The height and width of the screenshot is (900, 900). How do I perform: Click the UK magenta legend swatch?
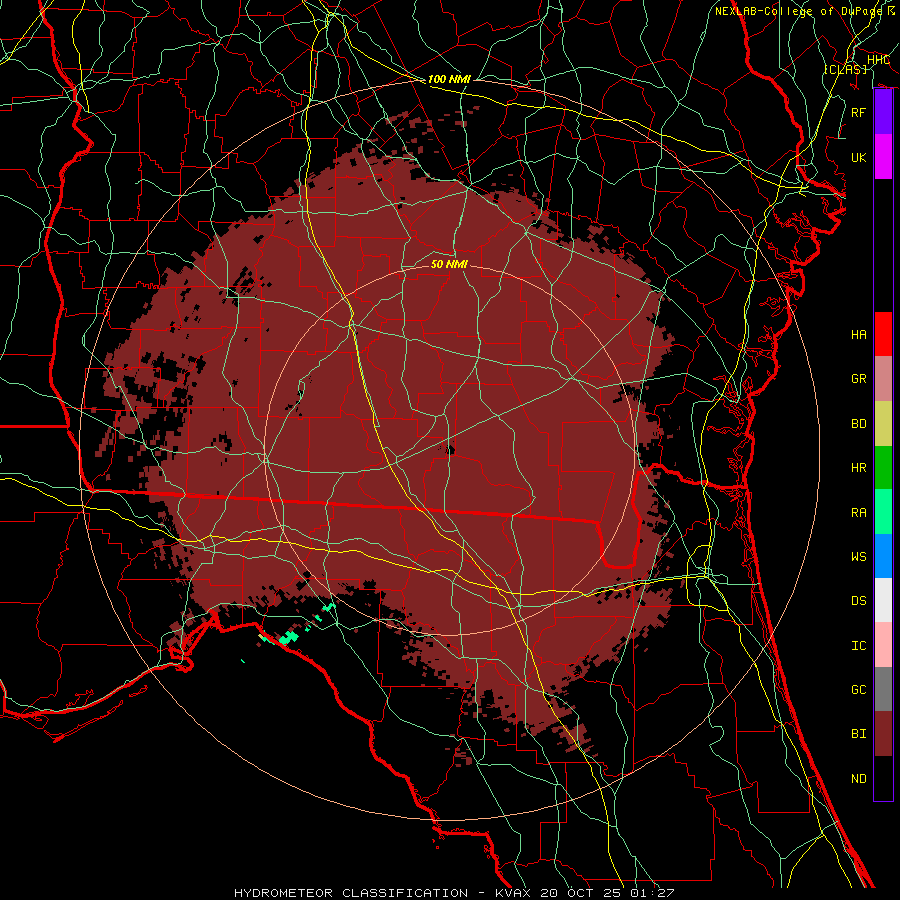click(x=883, y=157)
